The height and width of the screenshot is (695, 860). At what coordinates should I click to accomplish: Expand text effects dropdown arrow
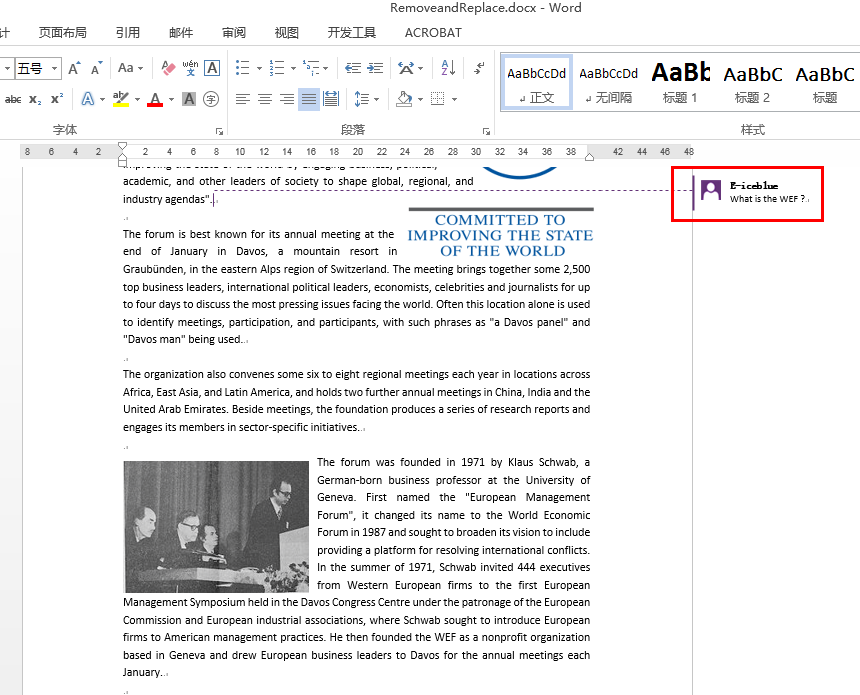pos(103,100)
